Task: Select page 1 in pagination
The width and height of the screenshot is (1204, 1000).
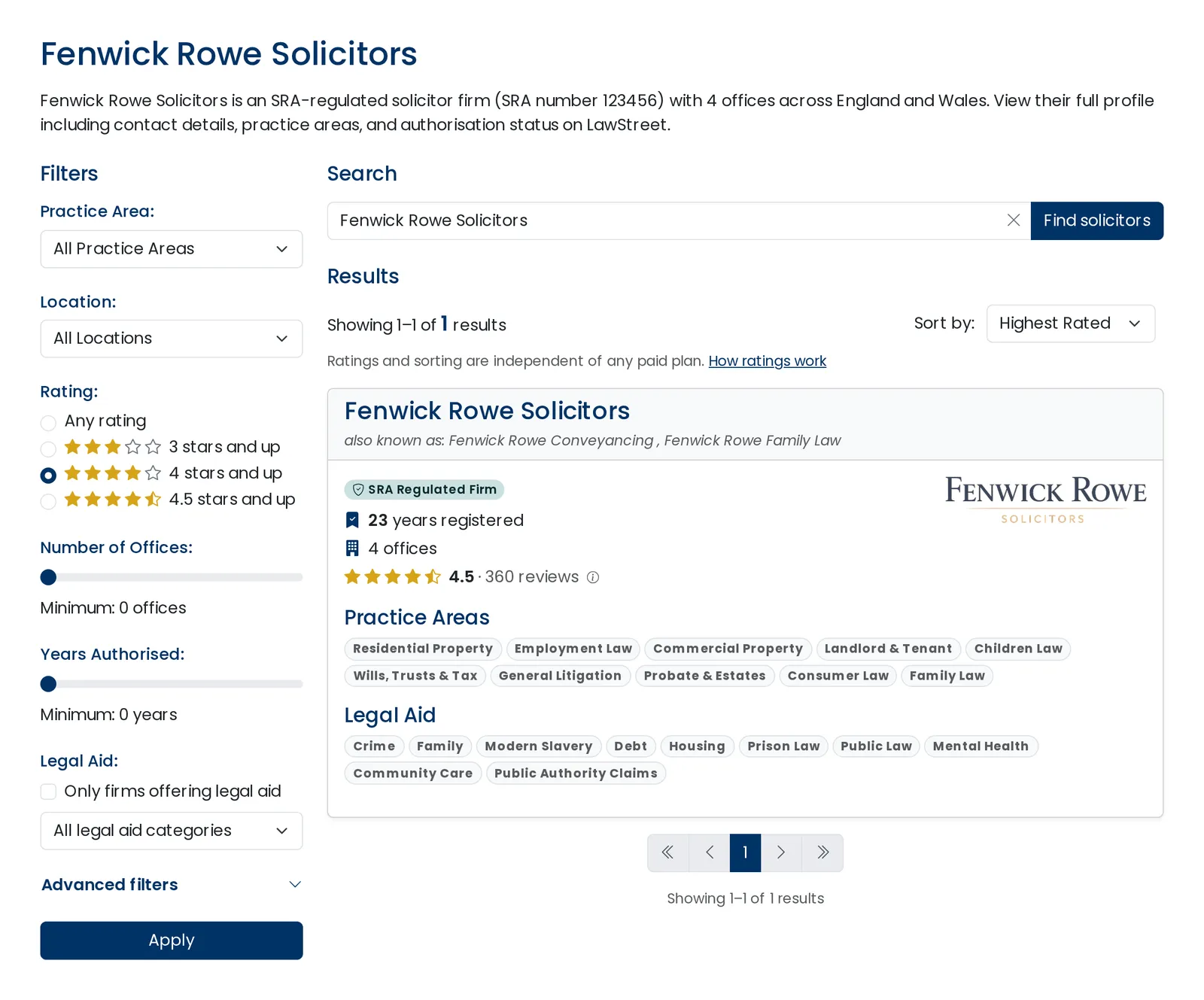Action: pos(745,853)
